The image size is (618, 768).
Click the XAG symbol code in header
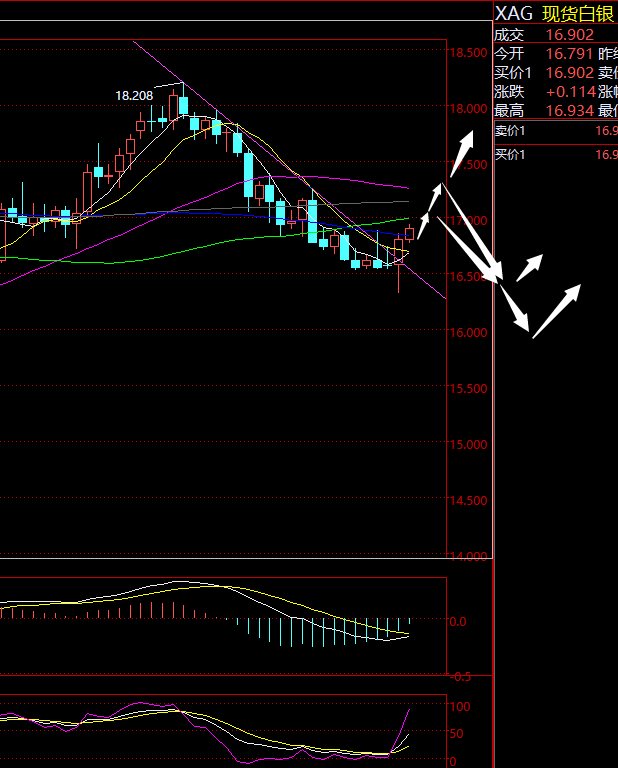click(x=514, y=13)
